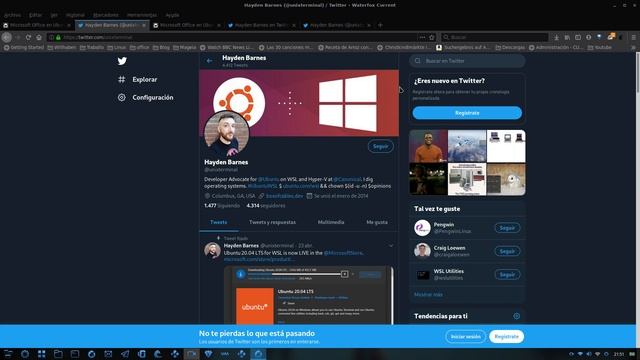640x360 pixels.
Task: Follow Craig Loewen with Seguir button
Action: click(507, 251)
